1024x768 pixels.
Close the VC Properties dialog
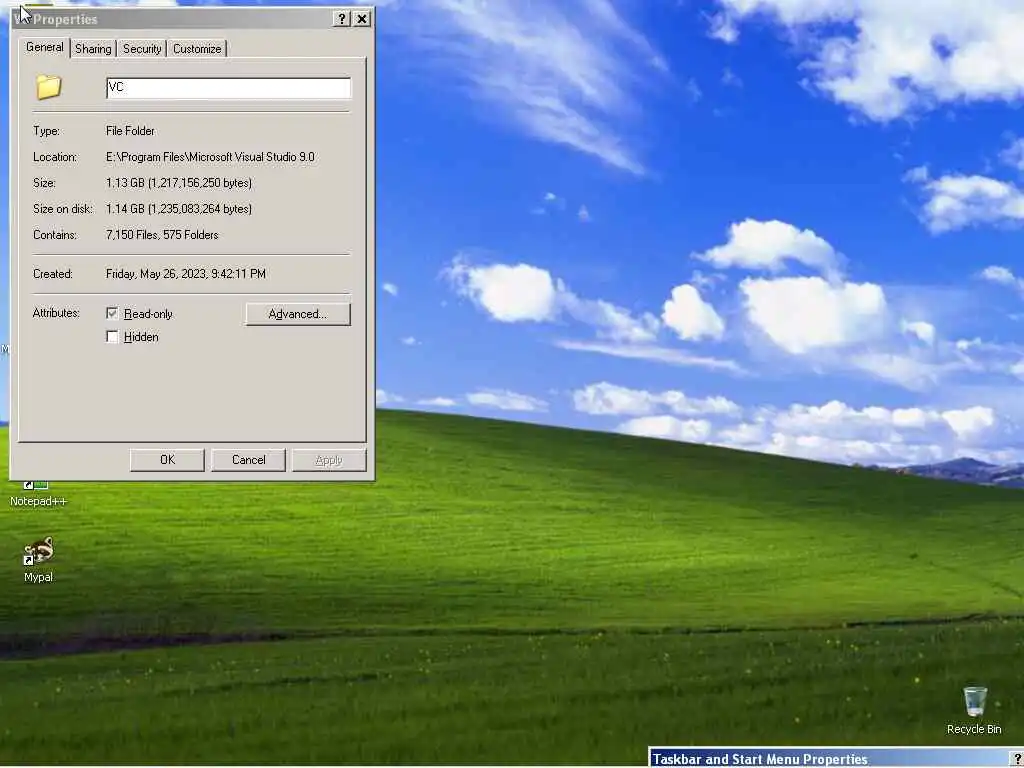362,19
